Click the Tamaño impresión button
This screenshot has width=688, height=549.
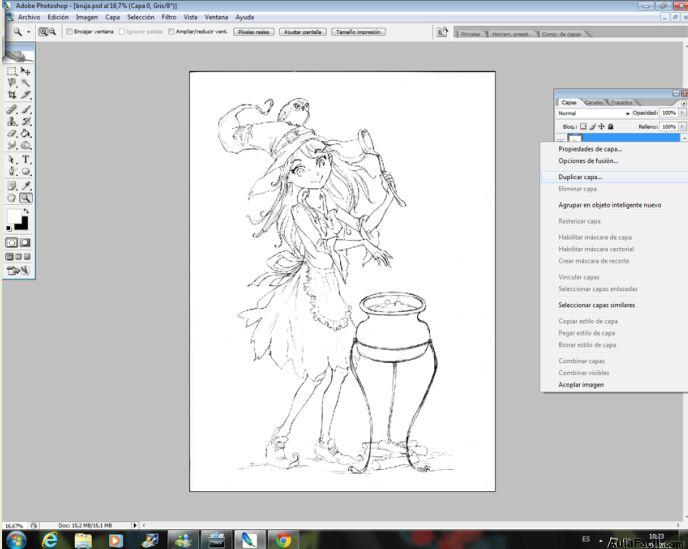coord(358,32)
